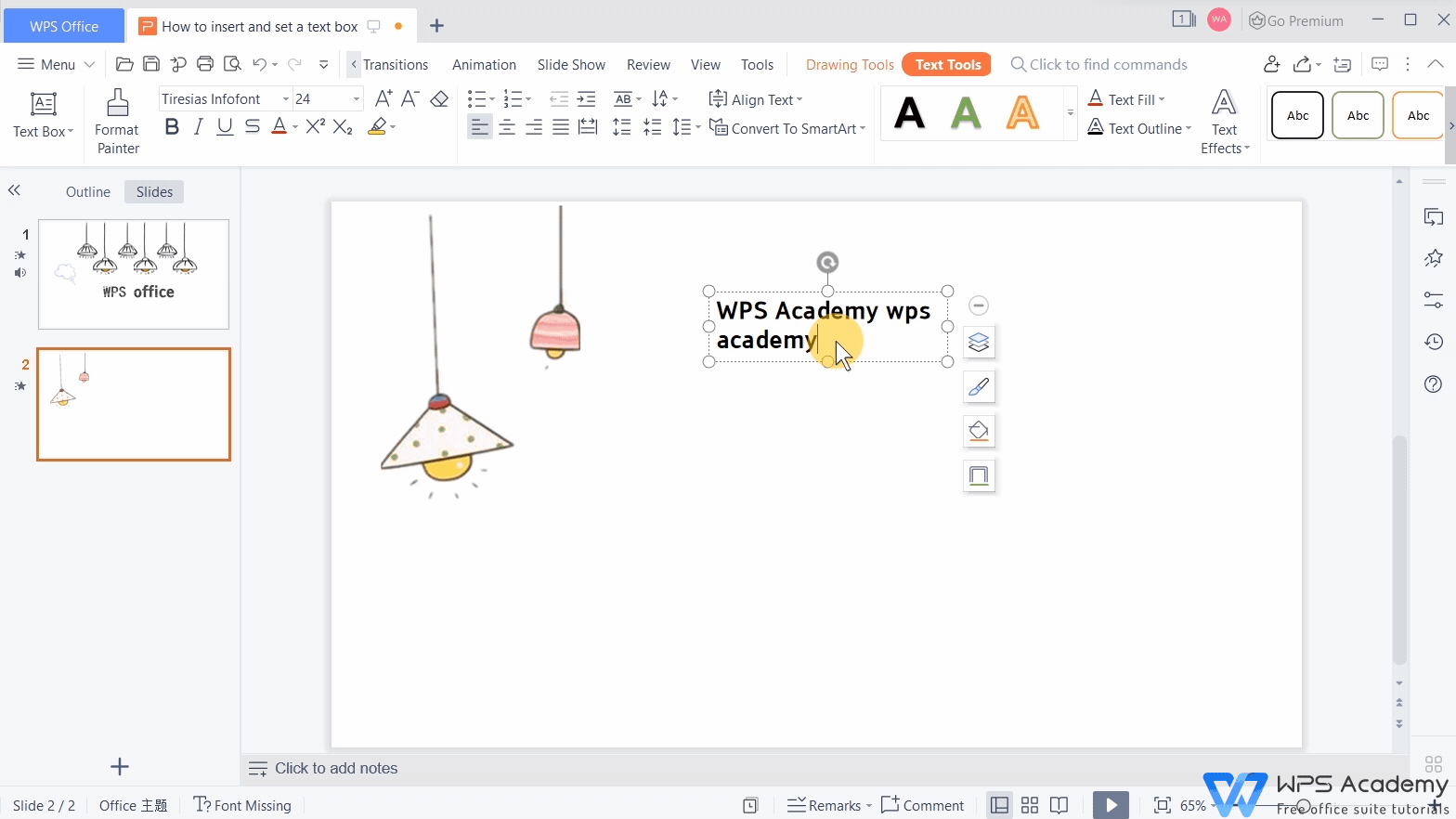Open the Menu button
Viewport: 1456px width, 819px height.
pos(56,64)
